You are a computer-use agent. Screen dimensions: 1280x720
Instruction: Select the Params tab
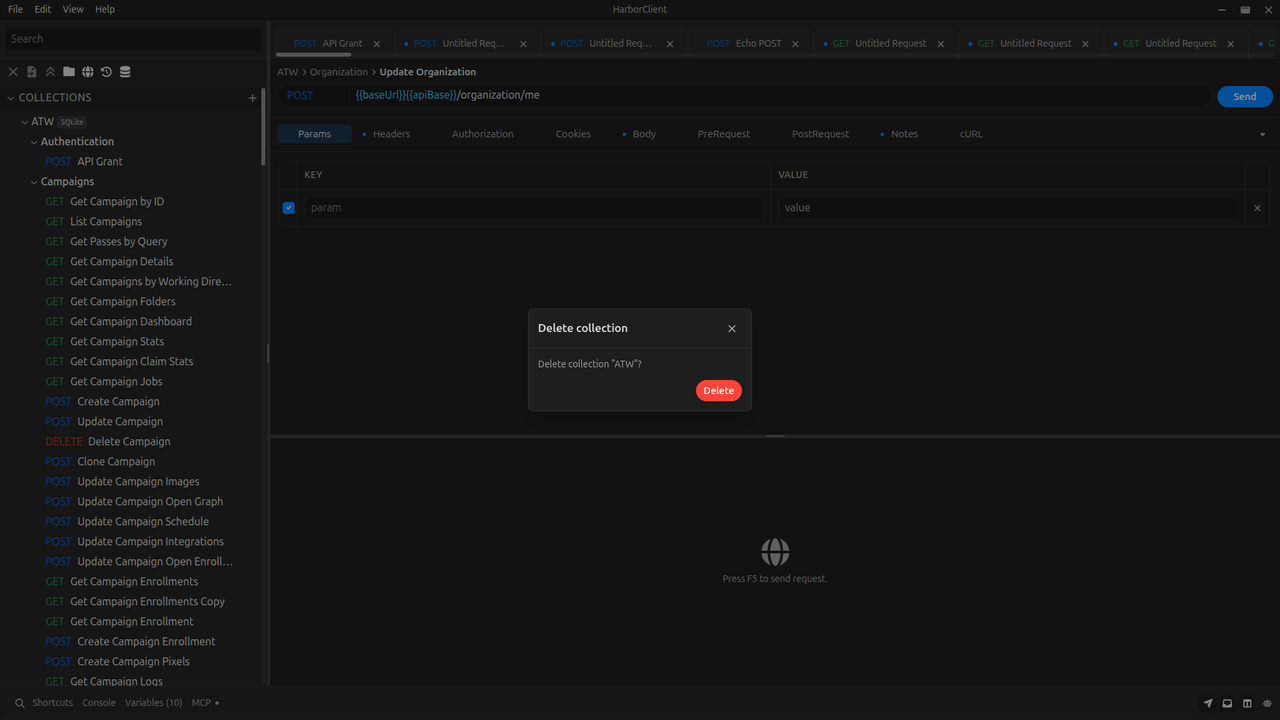point(314,134)
